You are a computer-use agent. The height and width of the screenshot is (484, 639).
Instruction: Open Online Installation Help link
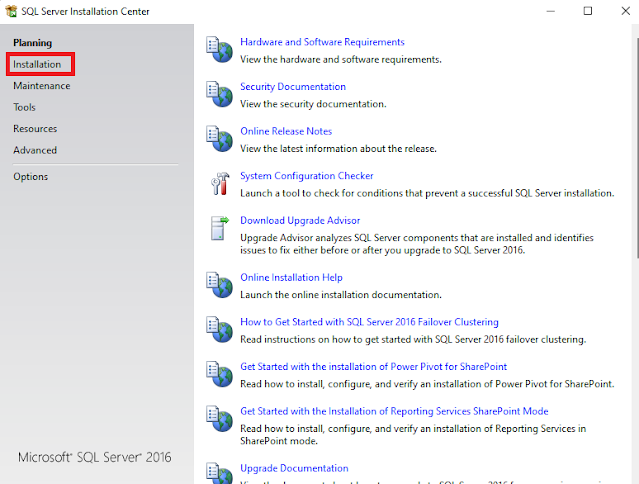[x=291, y=277]
